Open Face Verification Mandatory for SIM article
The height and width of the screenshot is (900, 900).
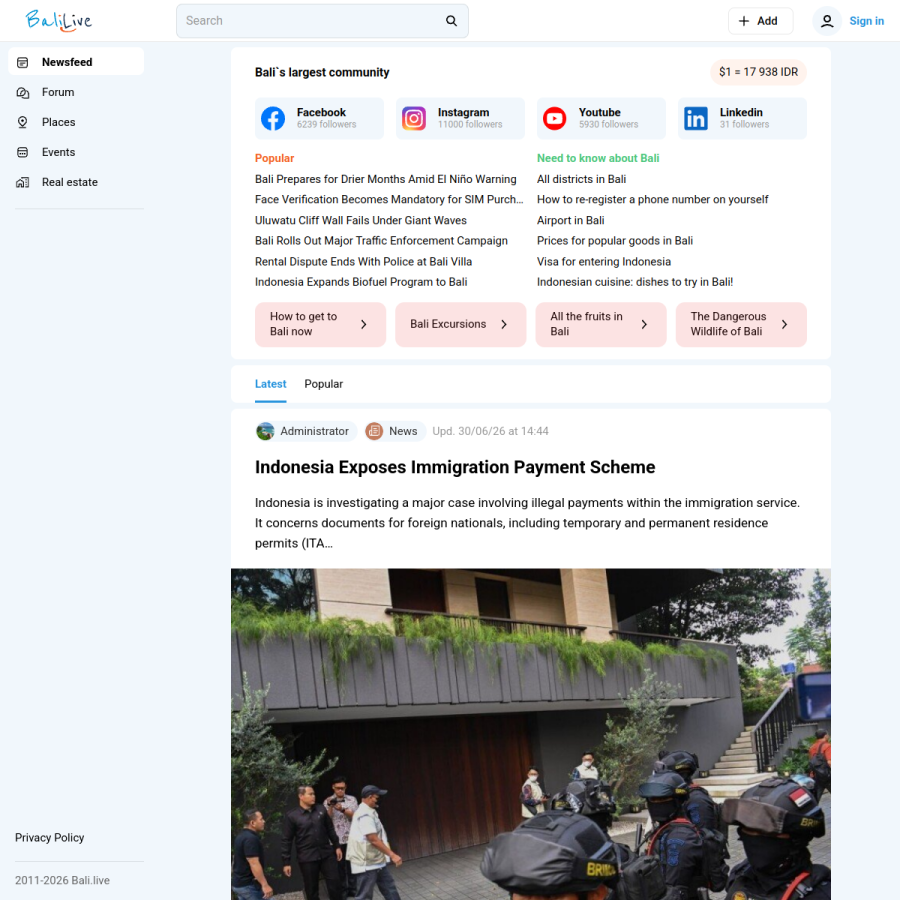(389, 199)
